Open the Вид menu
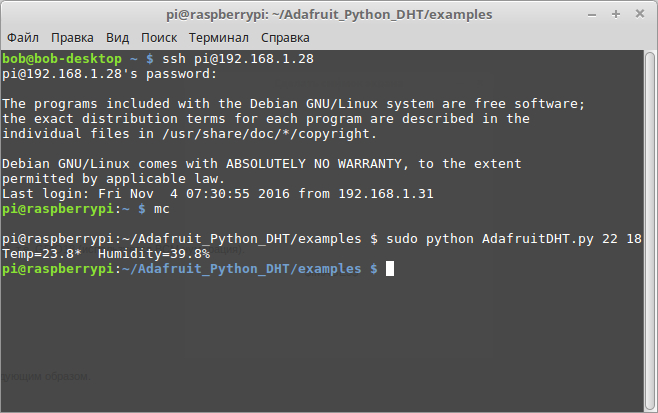The image size is (658, 413). tap(117, 38)
